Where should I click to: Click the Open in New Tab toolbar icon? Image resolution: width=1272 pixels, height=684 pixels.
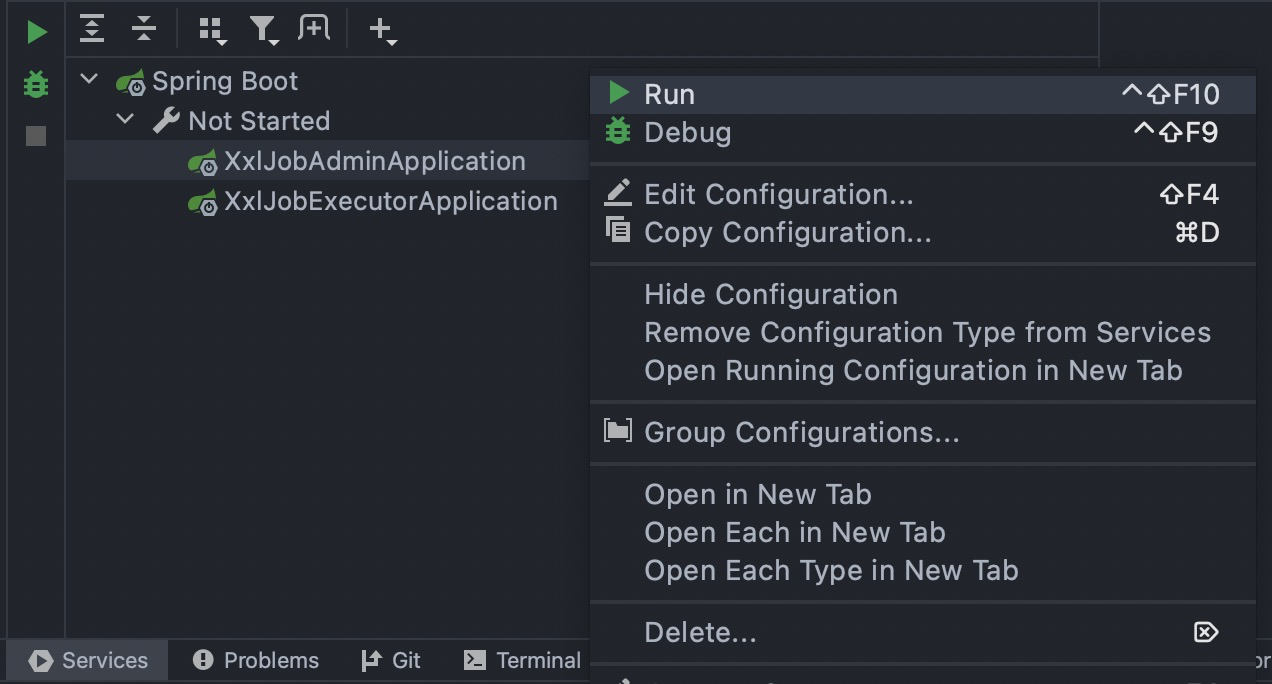coord(314,29)
